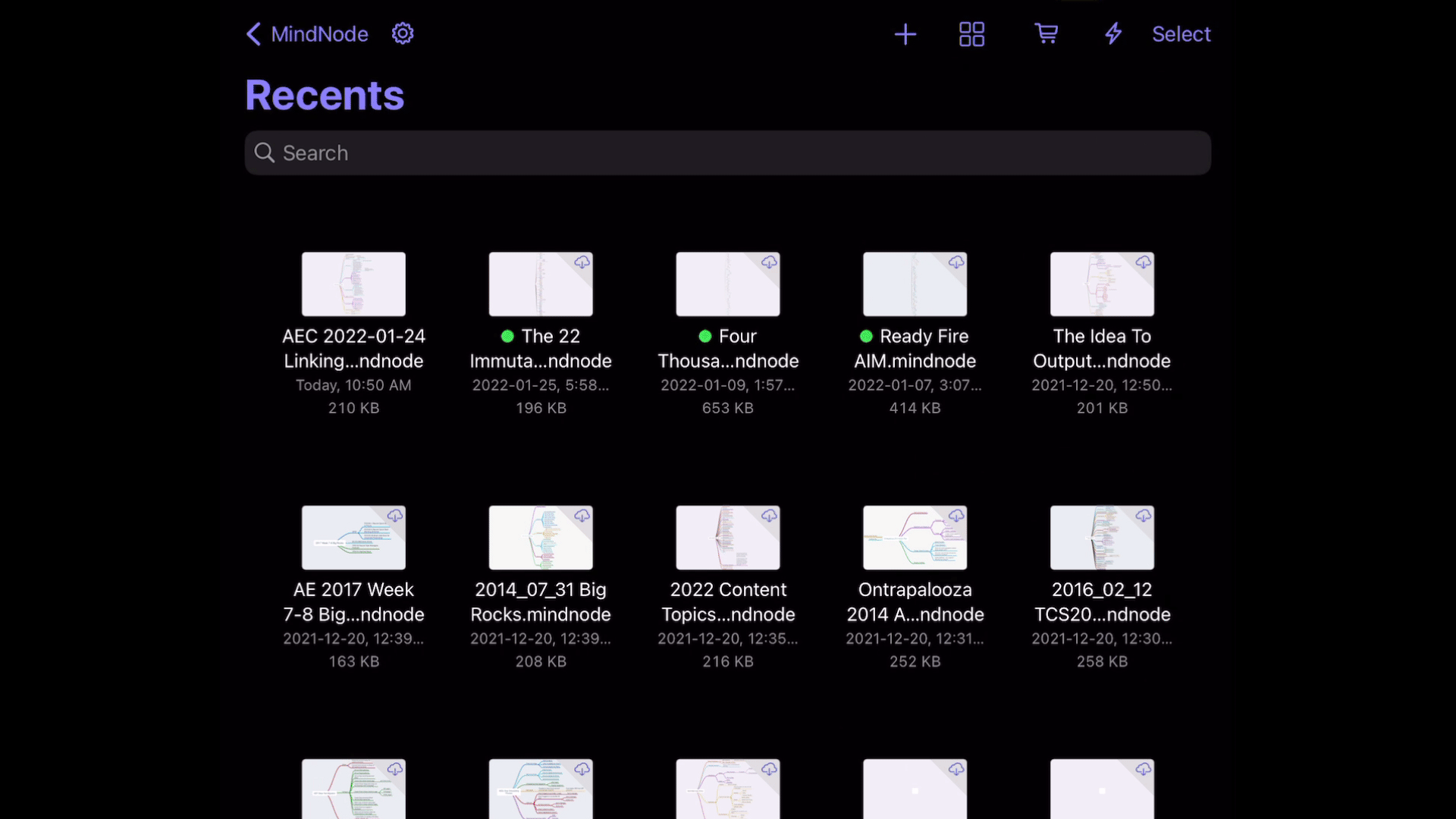Focus the Search field
The height and width of the screenshot is (819, 1456).
(x=728, y=153)
